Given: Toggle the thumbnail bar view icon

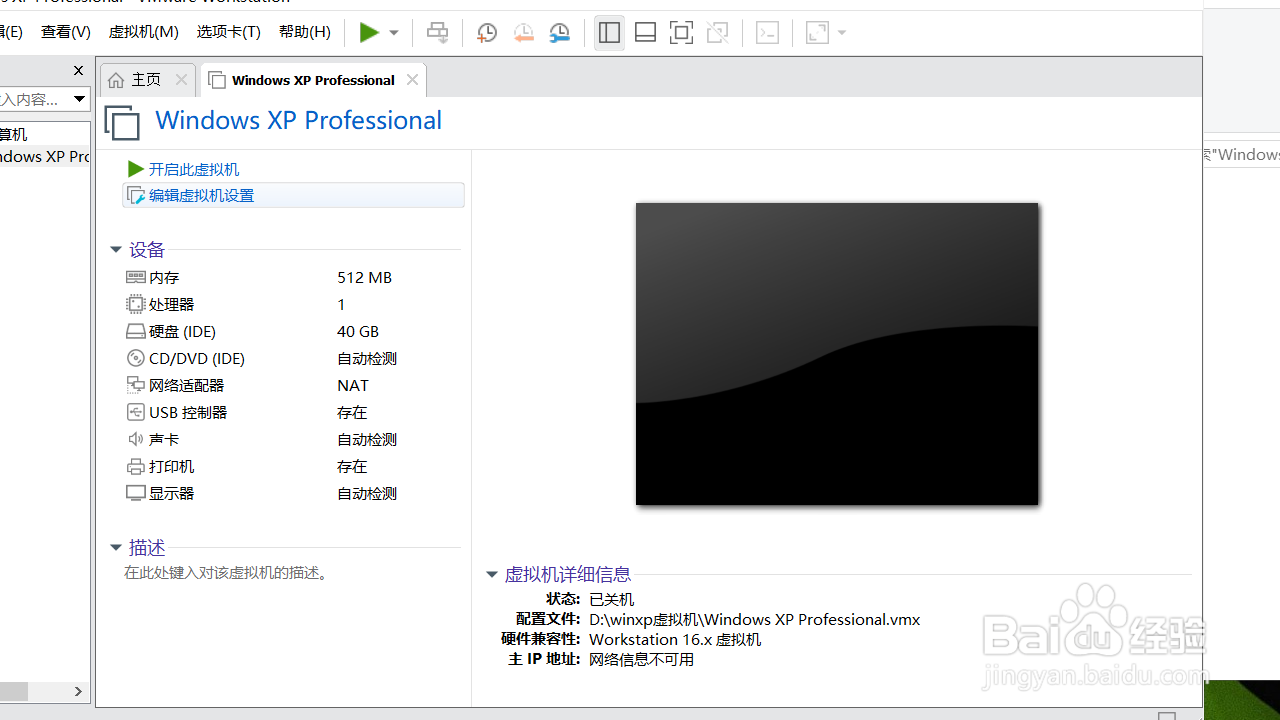Looking at the screenshot, I should [645, 33].
